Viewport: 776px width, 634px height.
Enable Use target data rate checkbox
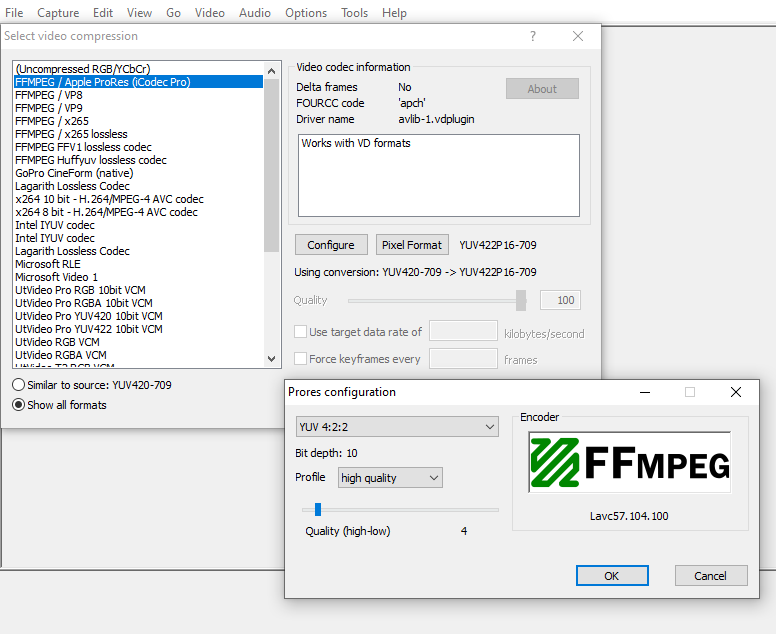tap(300, 332)
